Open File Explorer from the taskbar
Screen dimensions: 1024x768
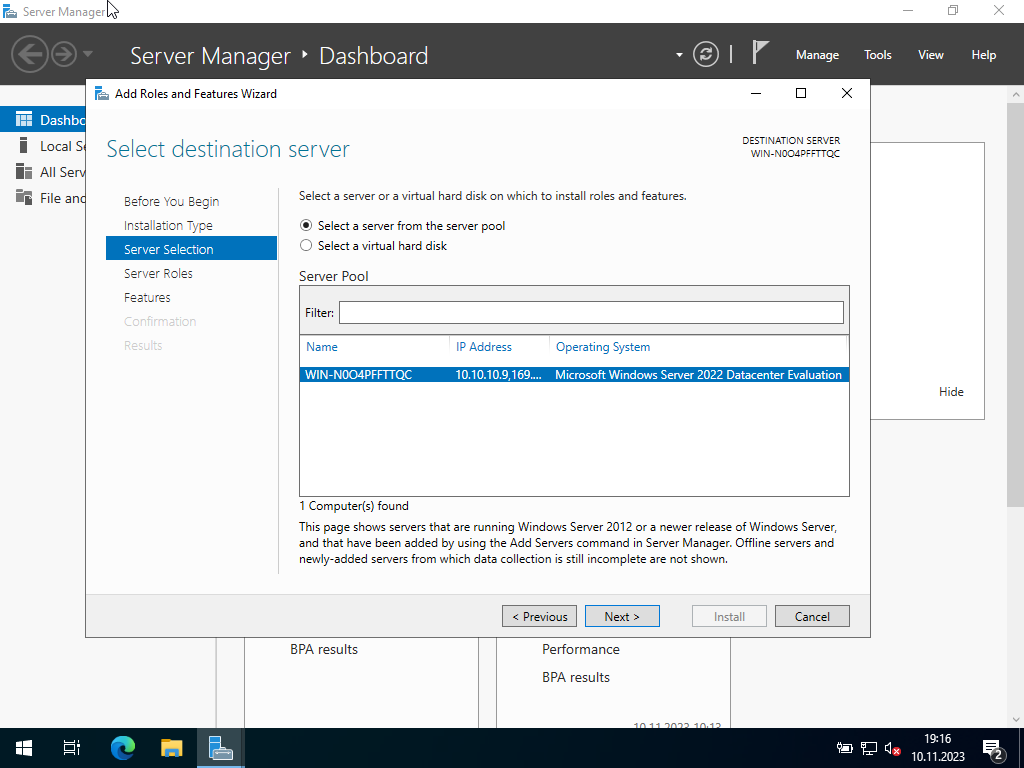172,748
